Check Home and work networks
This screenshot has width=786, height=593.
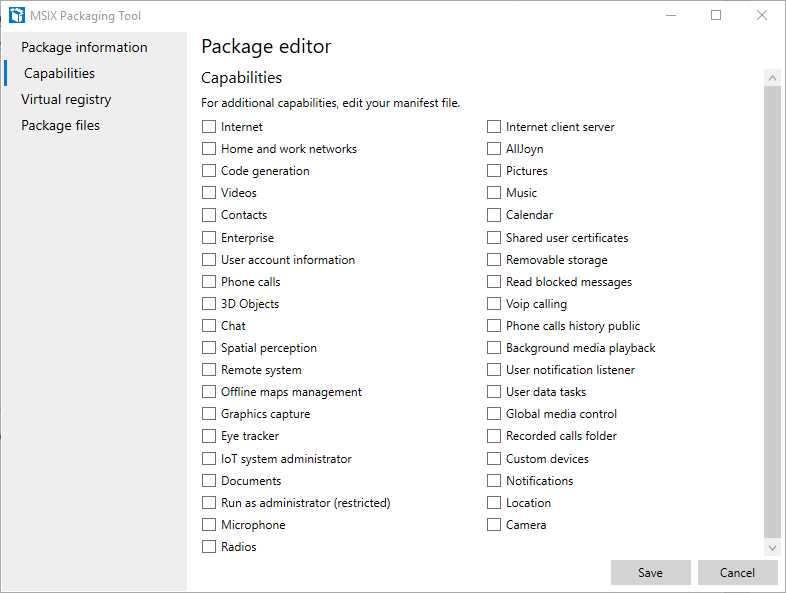pyautogui.click(x=209, y=148)
